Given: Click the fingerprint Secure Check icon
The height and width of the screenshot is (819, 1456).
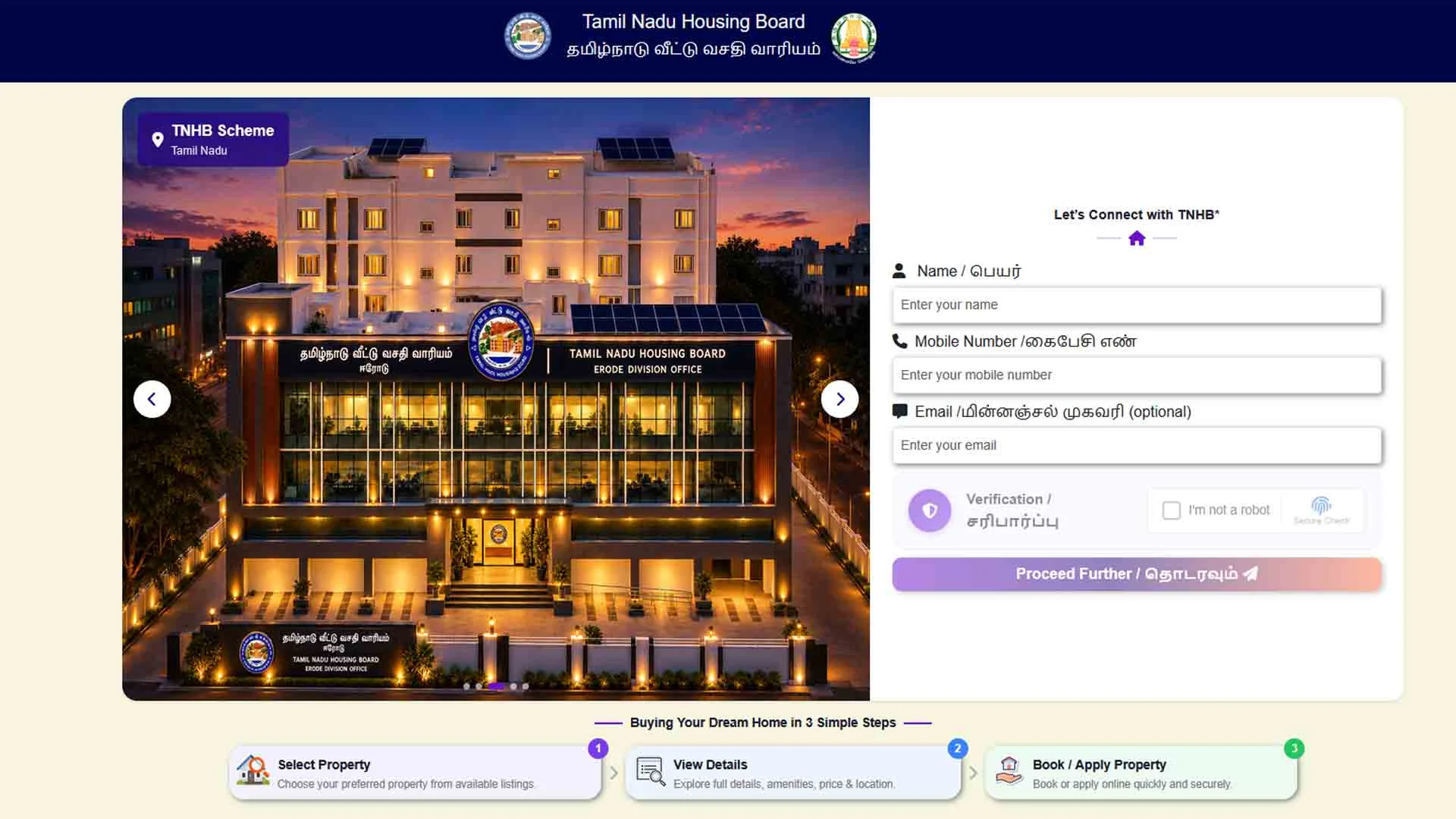Looking at the screenshot, I should point(1321,505).
